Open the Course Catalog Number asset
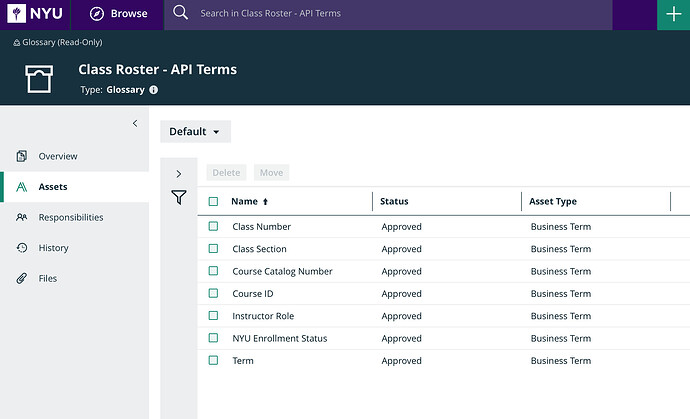Screen dimensions: 690x419 click(x=282, y=271)
